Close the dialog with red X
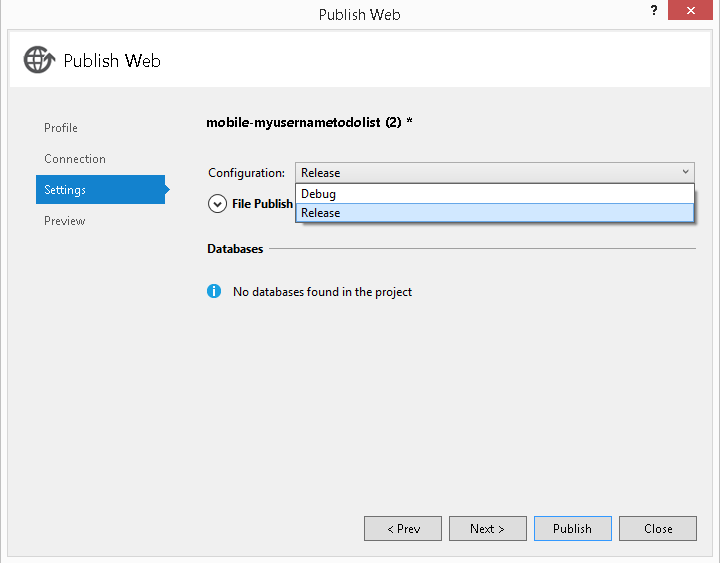 (690, 10)
